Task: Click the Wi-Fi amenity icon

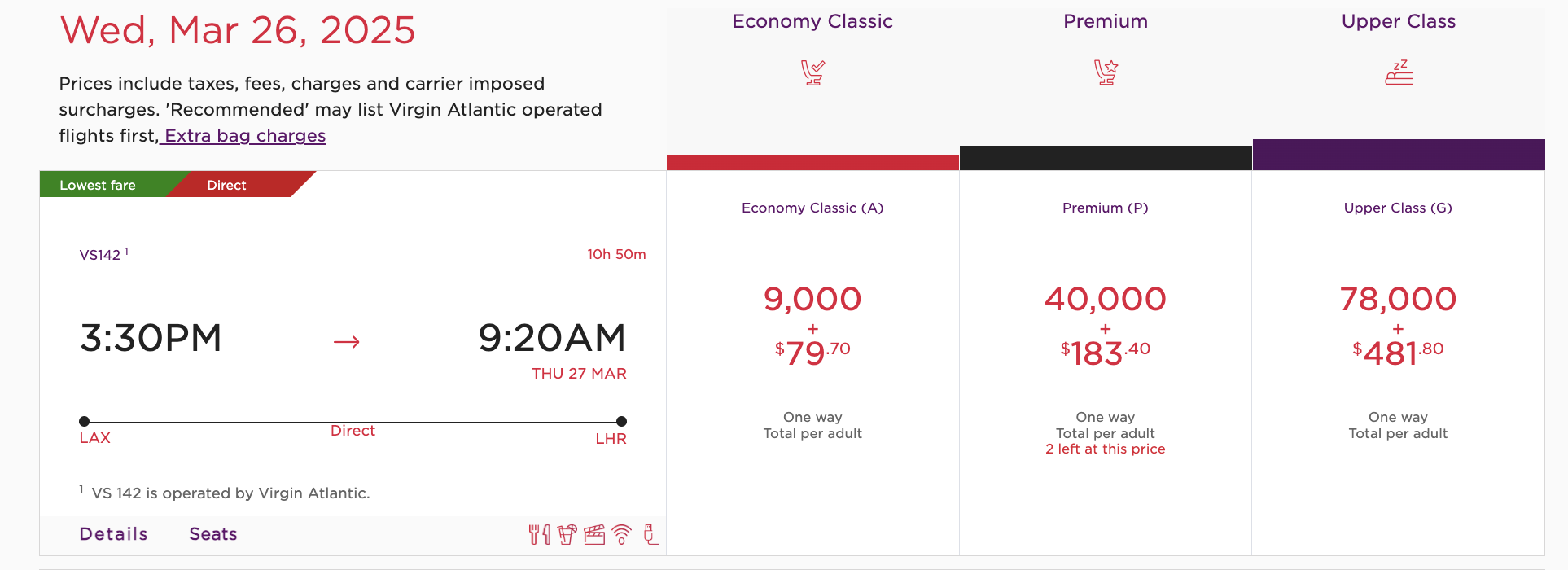Action: [621, 535]
